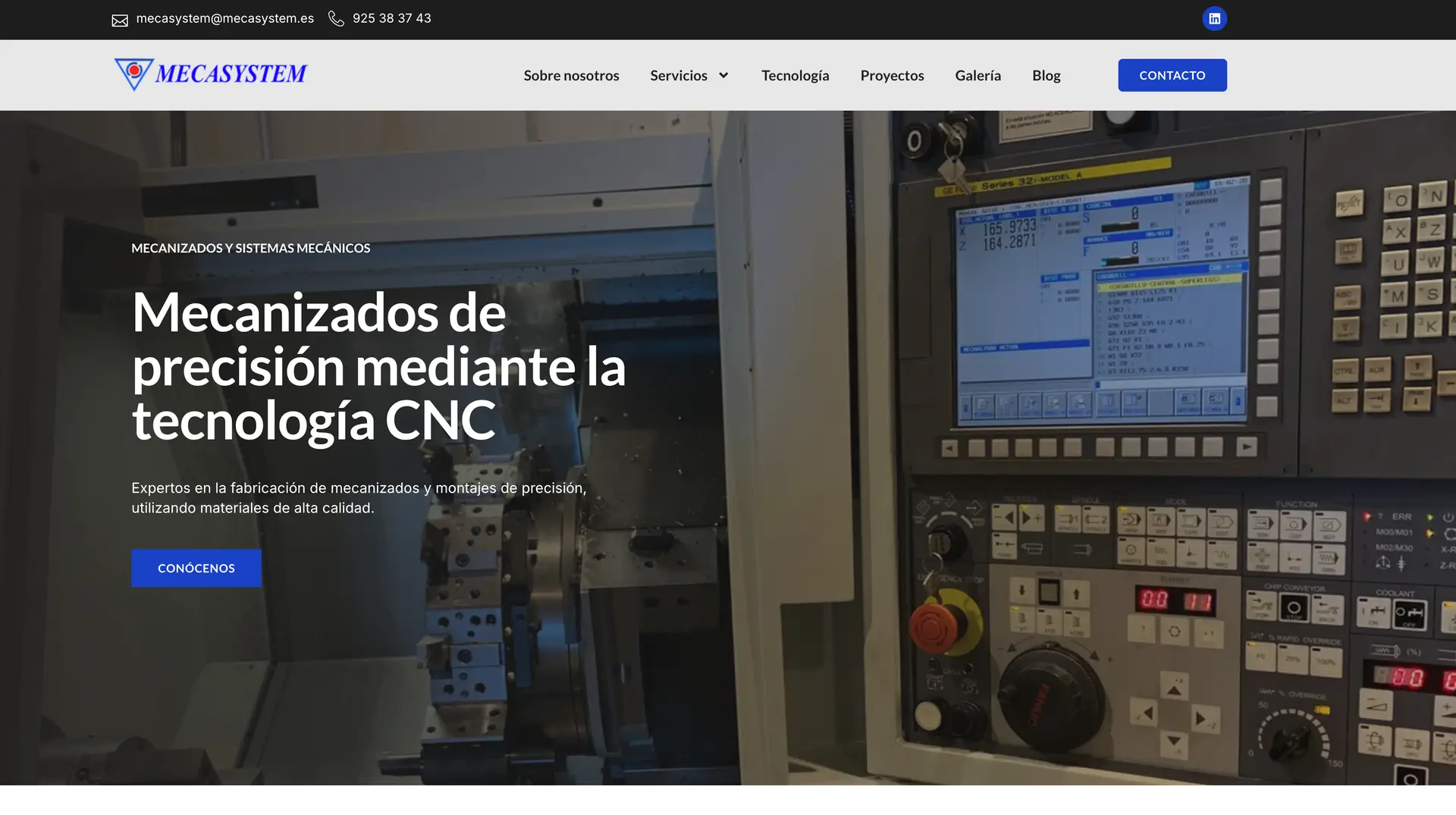Image resolution: width=1456 pixels, height=815 pixels.
Task: Navigate to Proyectos in the header menu
Action: [x=892, y=75]
